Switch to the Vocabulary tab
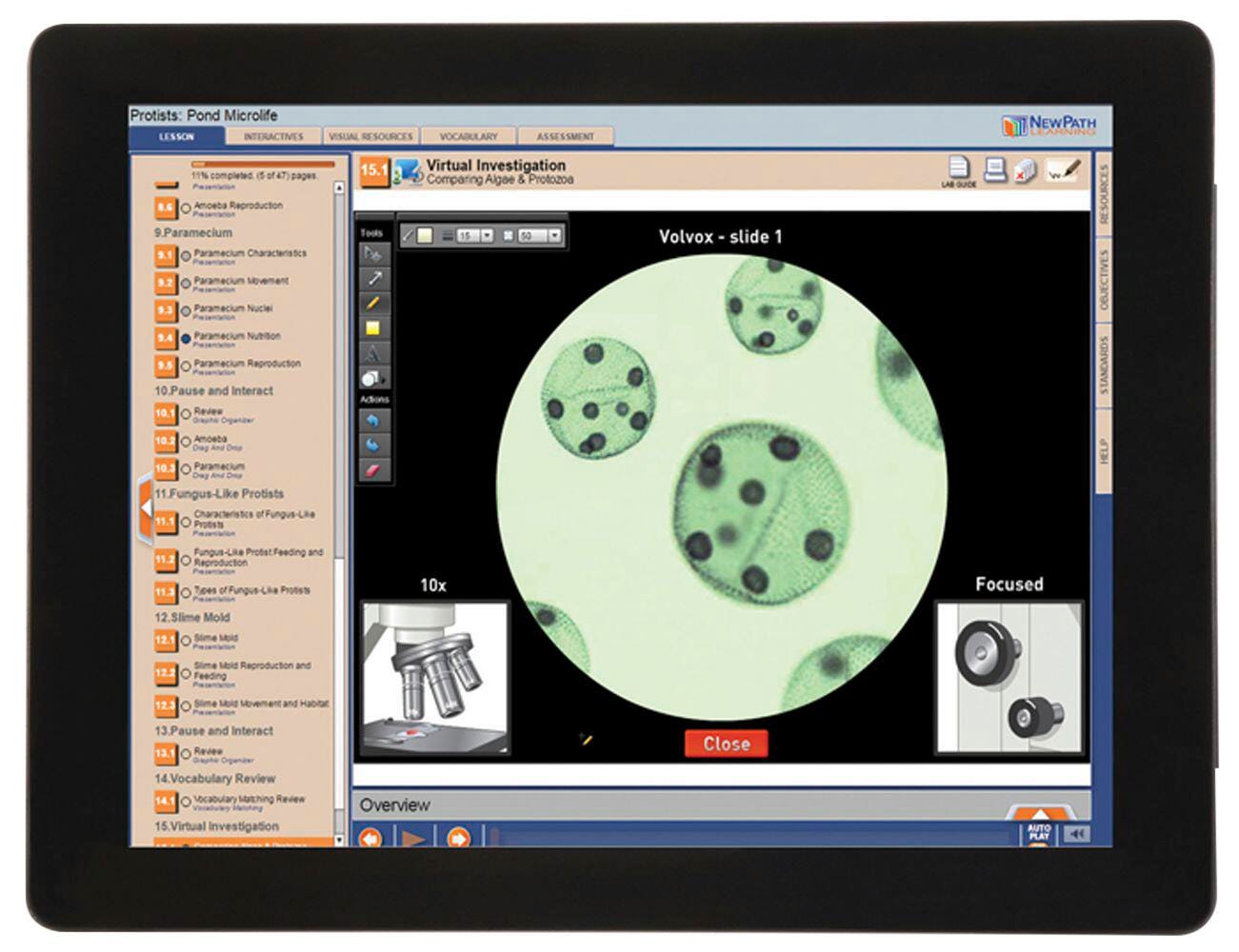This screenshot has height=952, width=1239. (469, 137)
